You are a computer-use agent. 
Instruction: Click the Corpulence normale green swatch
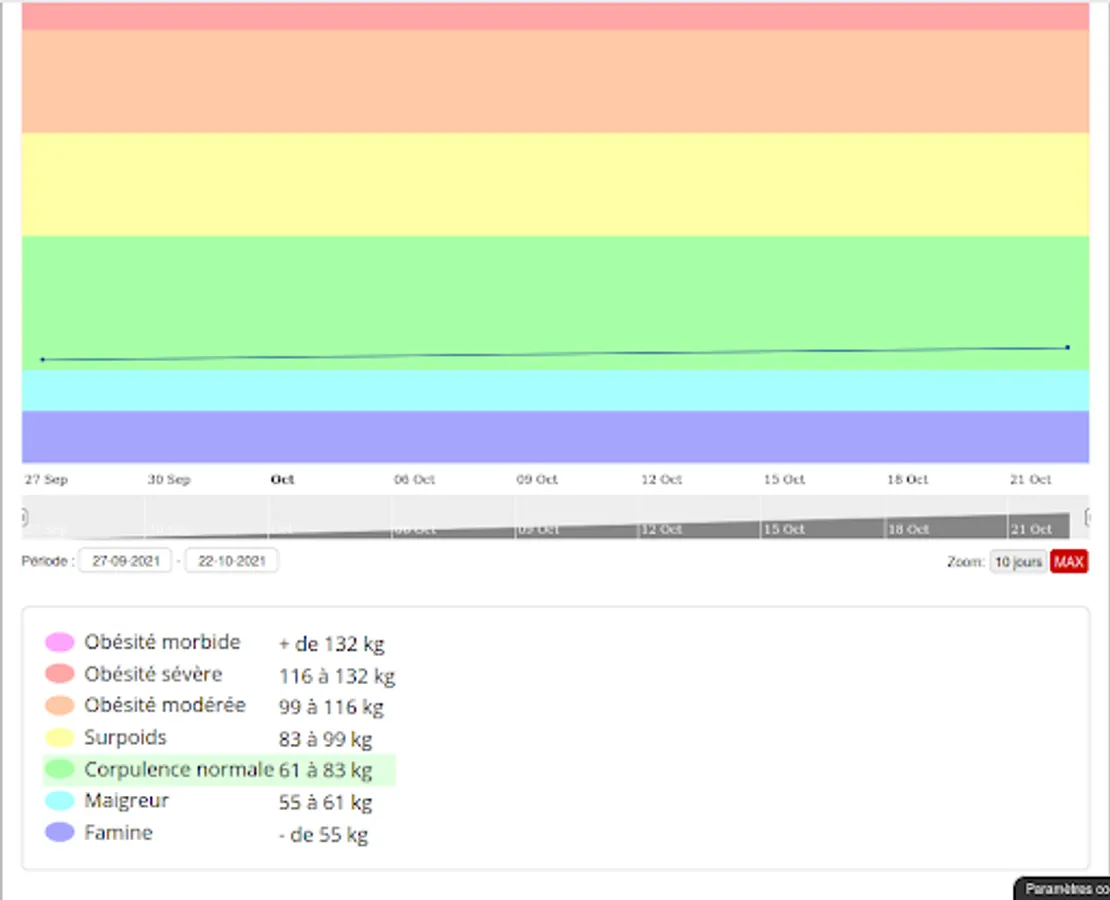pos(59,769)
